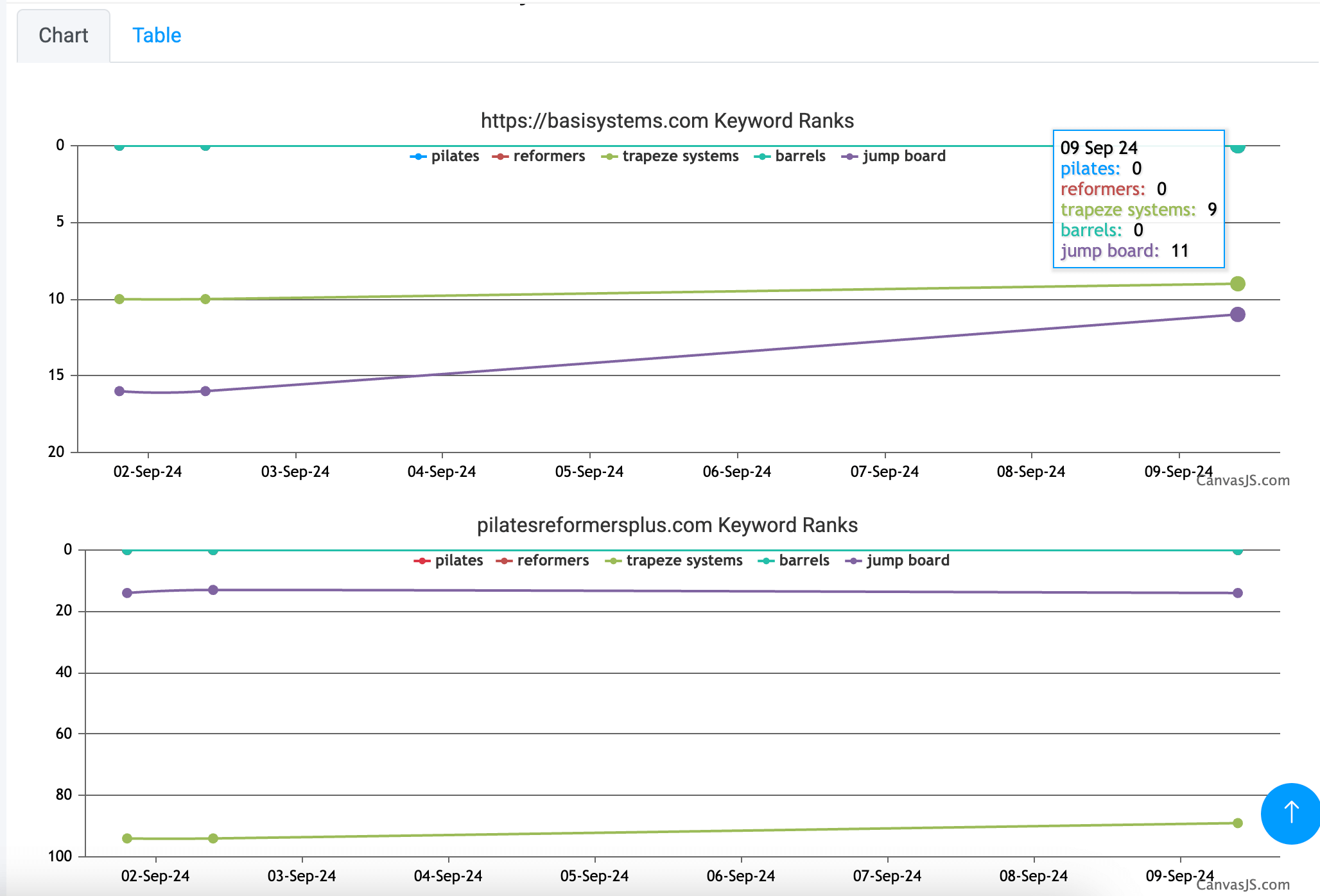Image resolution: width=1320 pixels, height=896 pixels.
Task: Toggle pilates legend item in pilatesreformersplus chart
Action: (x=458, y=560)
